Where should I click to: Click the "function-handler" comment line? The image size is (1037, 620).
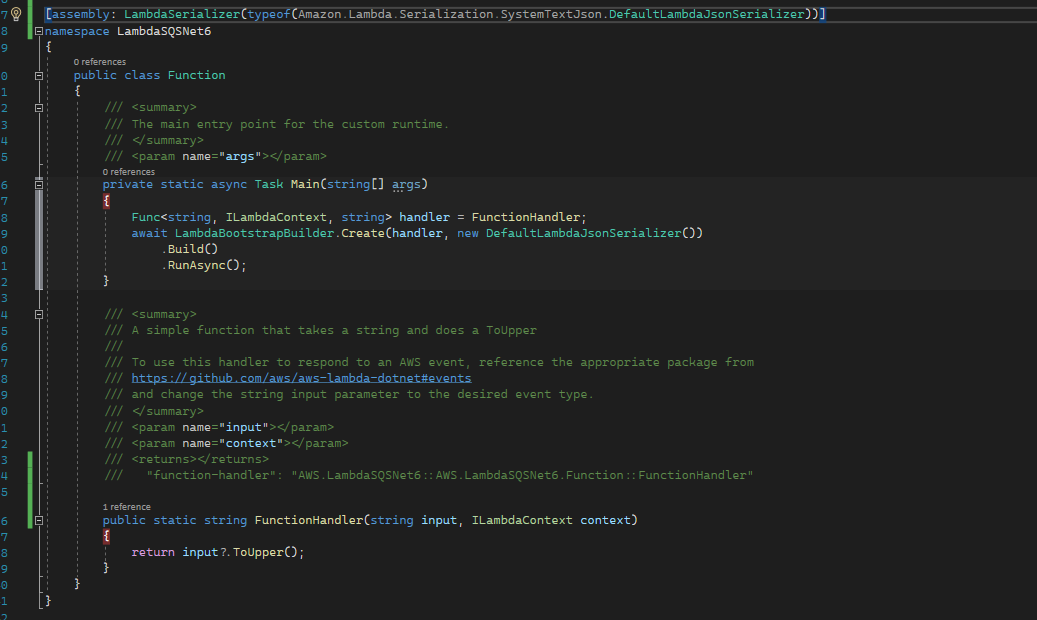(x=429, y=475)
